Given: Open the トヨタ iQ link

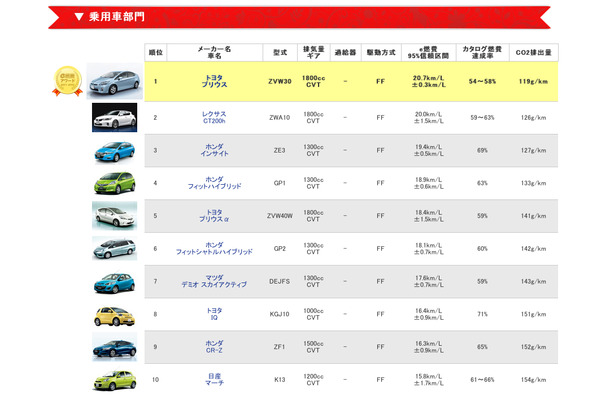Looking at the screenshot, I should pyautogui.click(x=214, y=314).
